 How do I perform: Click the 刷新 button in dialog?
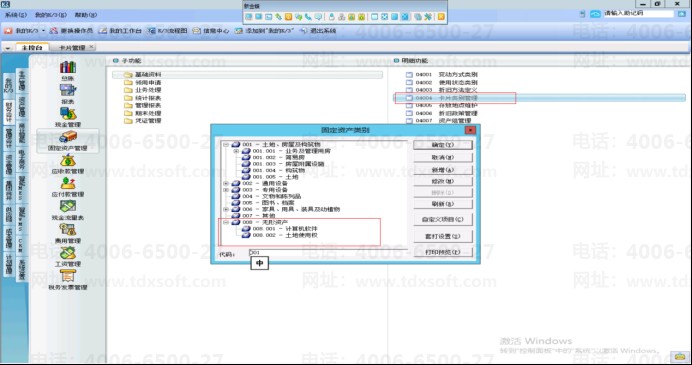point(443,204)
